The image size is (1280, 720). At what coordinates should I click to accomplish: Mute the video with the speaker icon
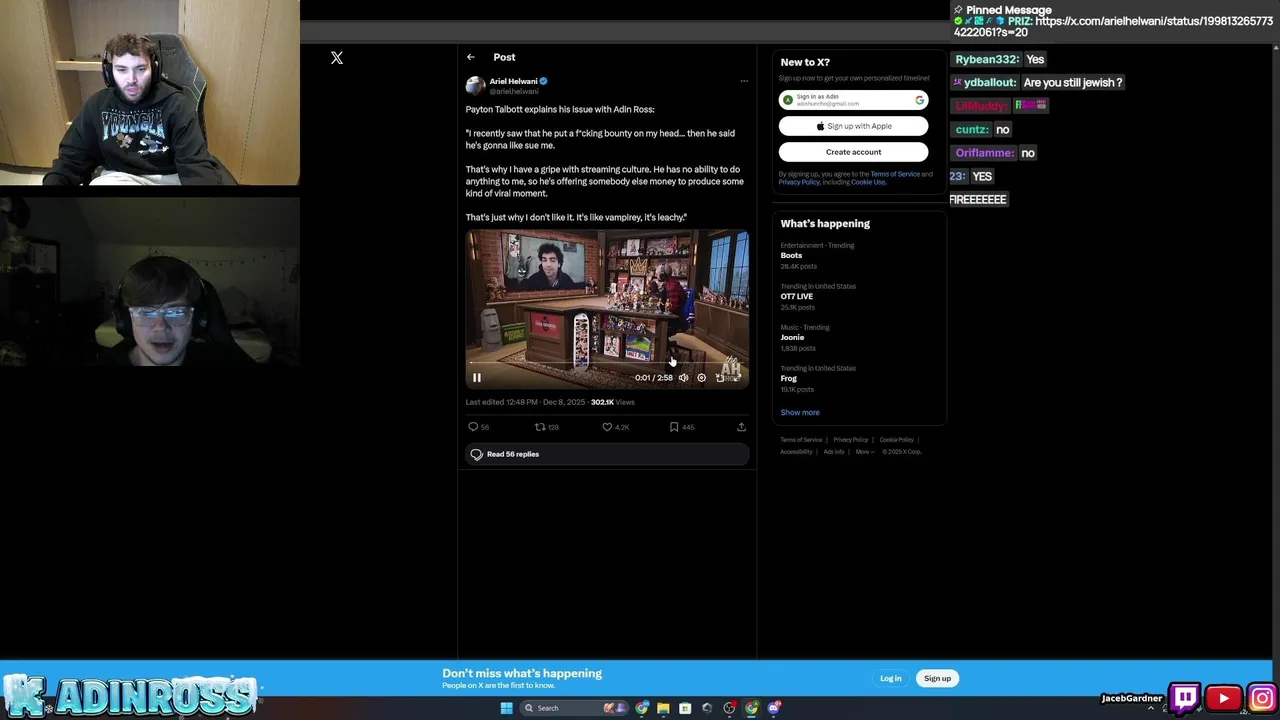click(683, 378)
